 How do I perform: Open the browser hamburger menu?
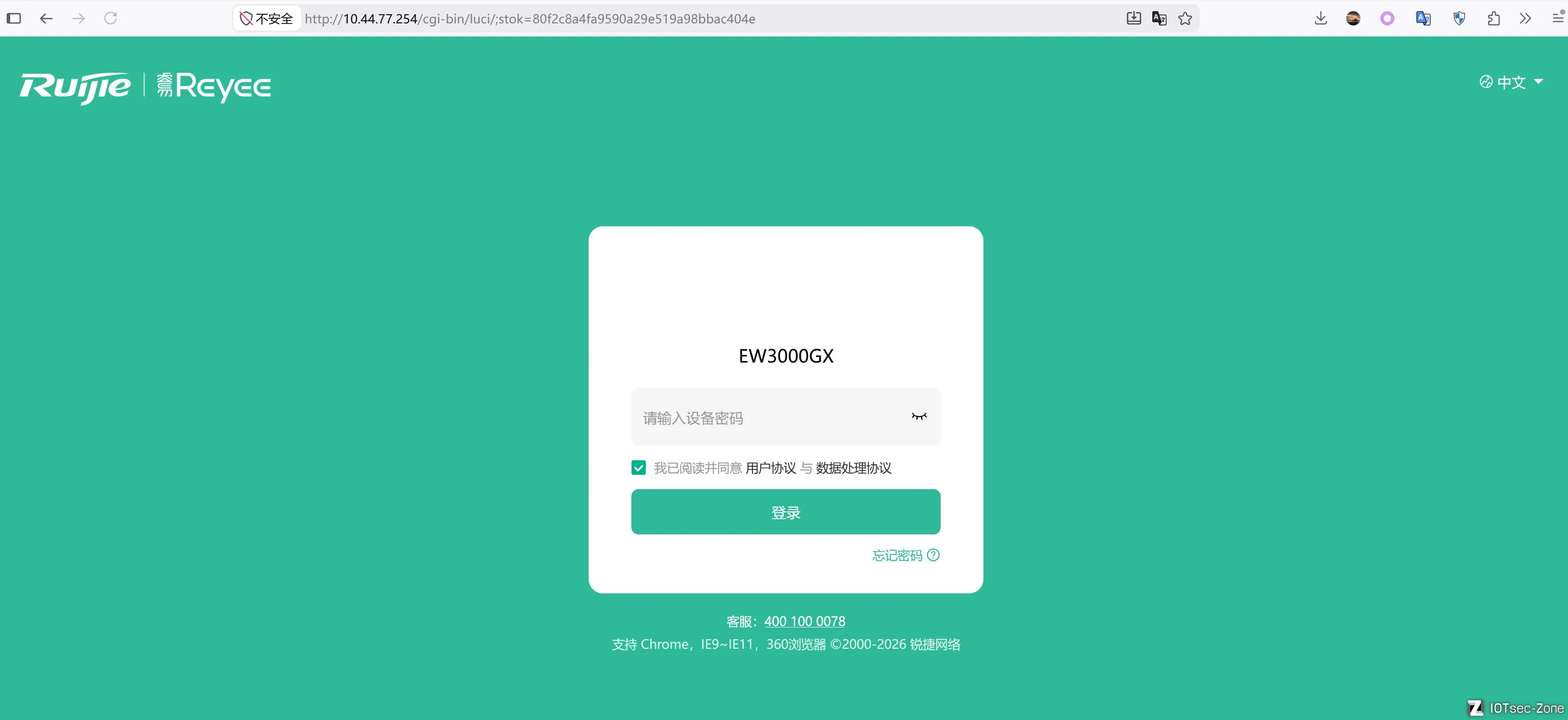[x=1559, y=17]
